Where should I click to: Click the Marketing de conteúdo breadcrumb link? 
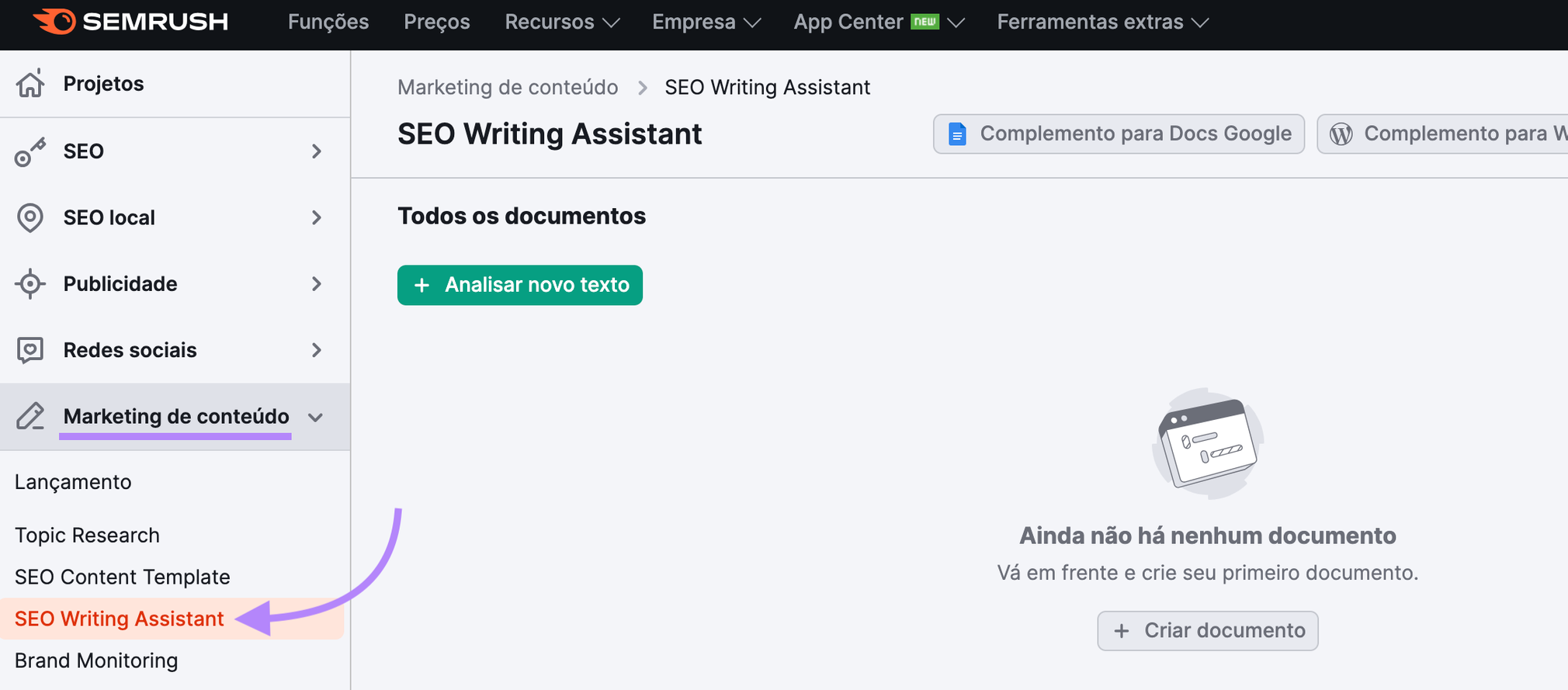point(508,87)
